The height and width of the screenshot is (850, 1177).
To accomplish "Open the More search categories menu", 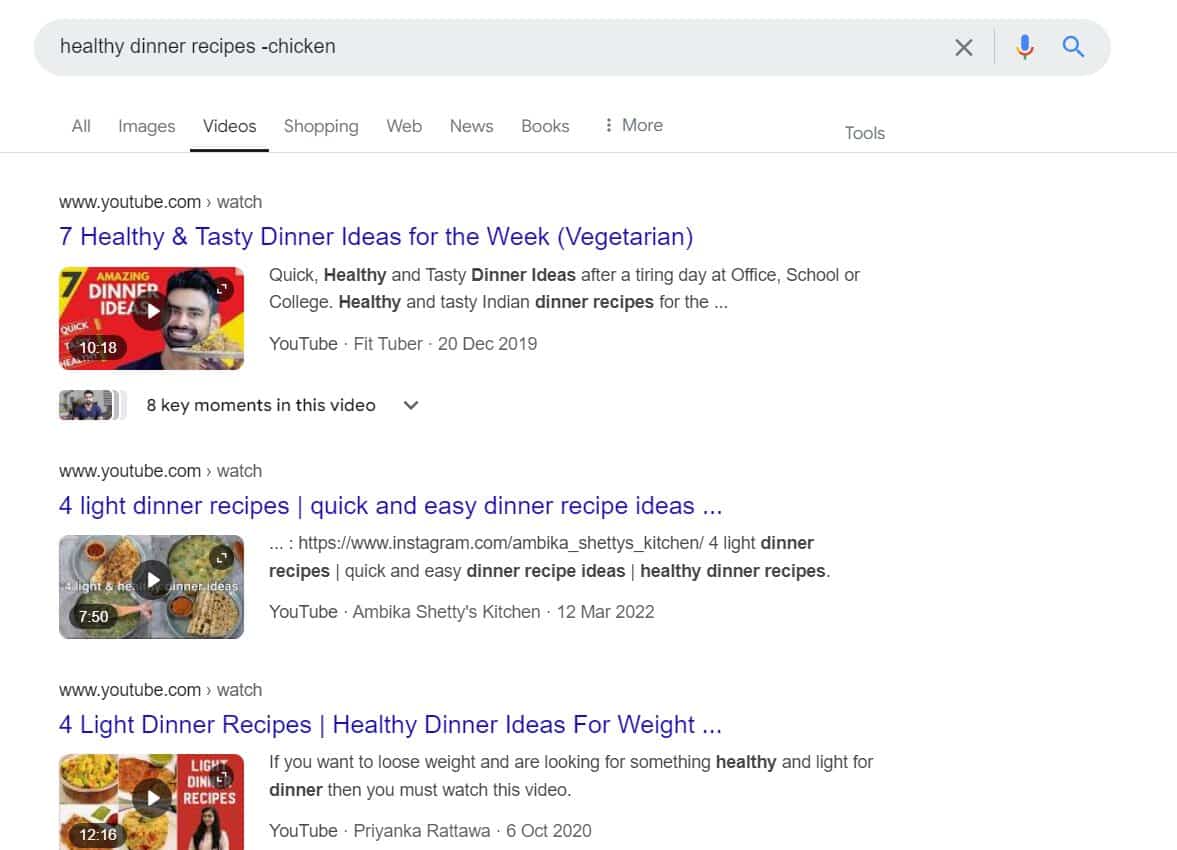I will [x=633, y=126].
